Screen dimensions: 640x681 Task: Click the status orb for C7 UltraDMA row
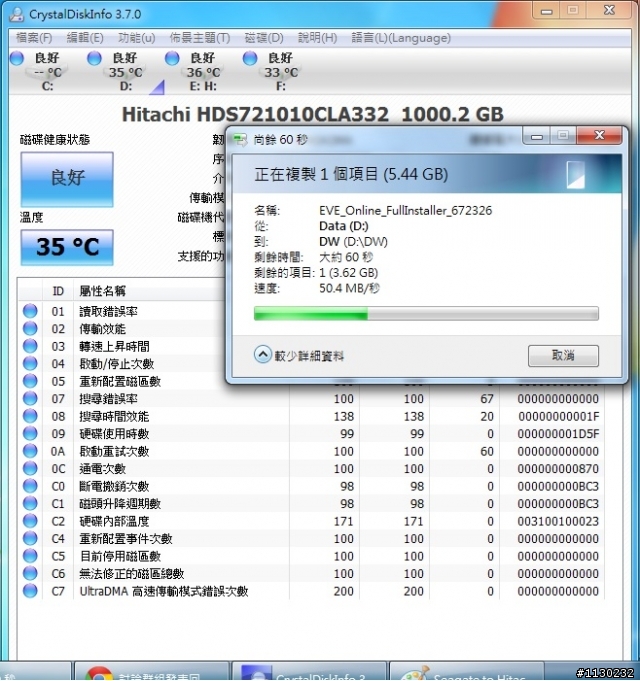point(30,591)
